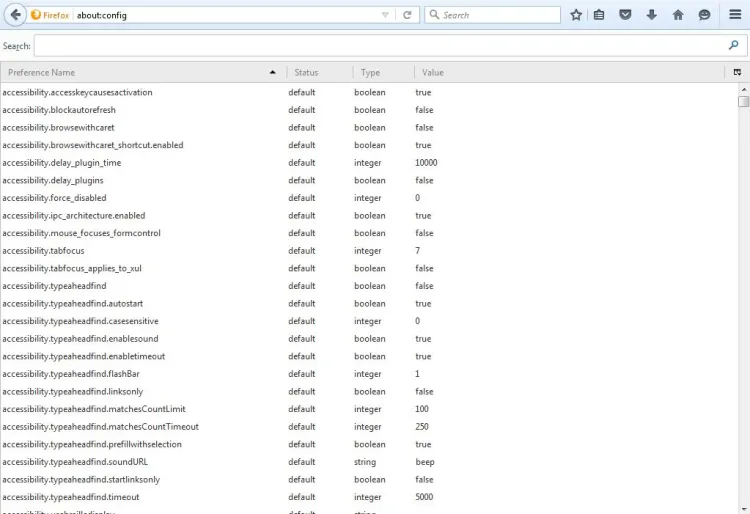The width and height of the screenshot is (750, 514).
Task: Select accessibility.tabfocus row
Action: tap(369, 251)
